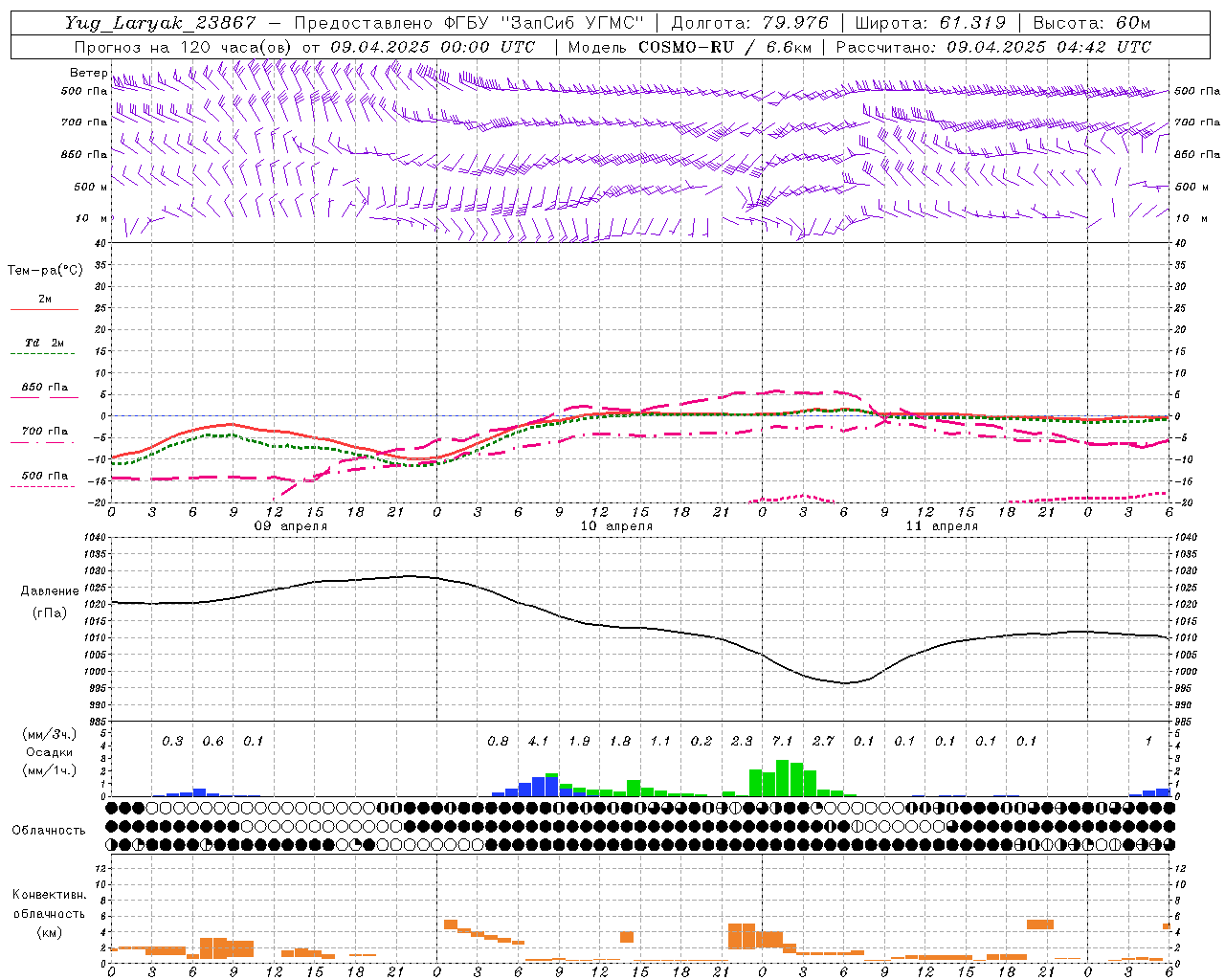This screenshot has height=980, width=1225.
Task: Click the model label COSMO-RU / 6.6км
Action: tap(724, 47)
